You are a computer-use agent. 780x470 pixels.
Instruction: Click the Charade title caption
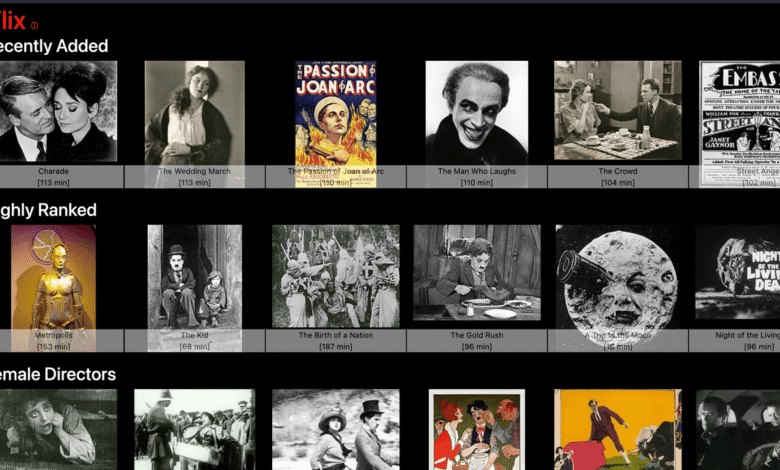click(x=53, y=171)
